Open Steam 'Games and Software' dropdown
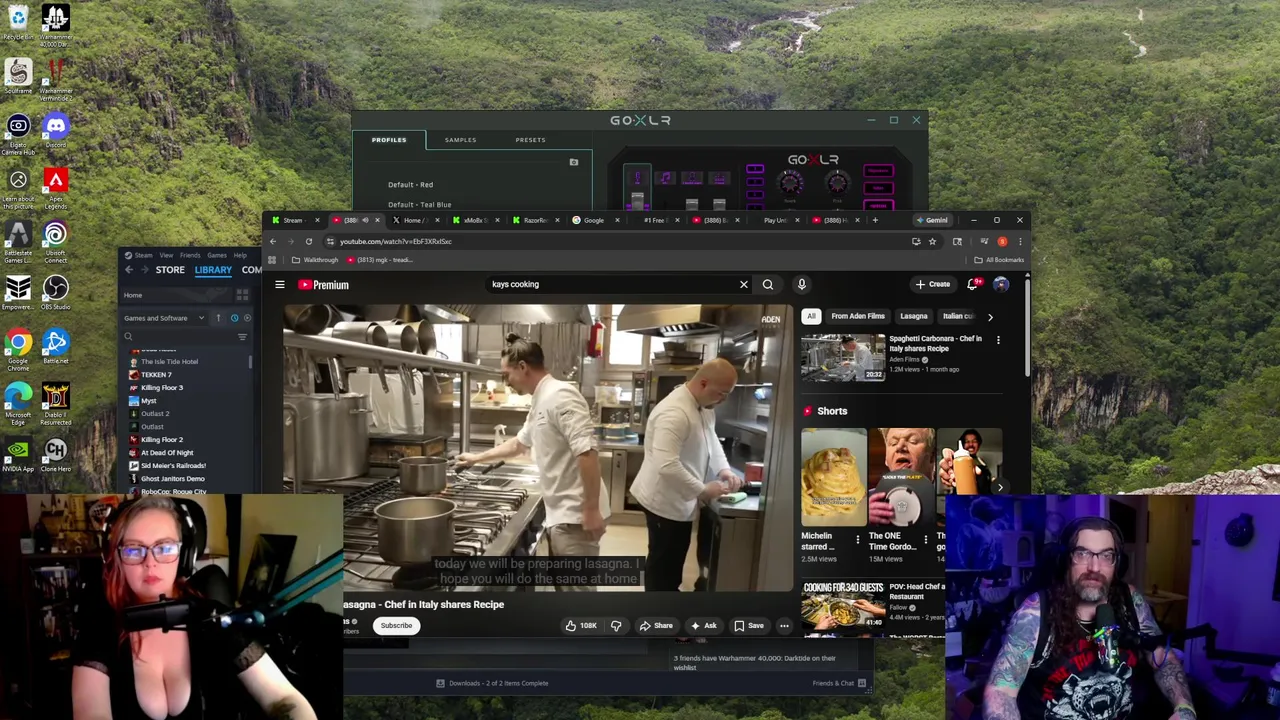The image size is (1280, 720). point(164,318)
